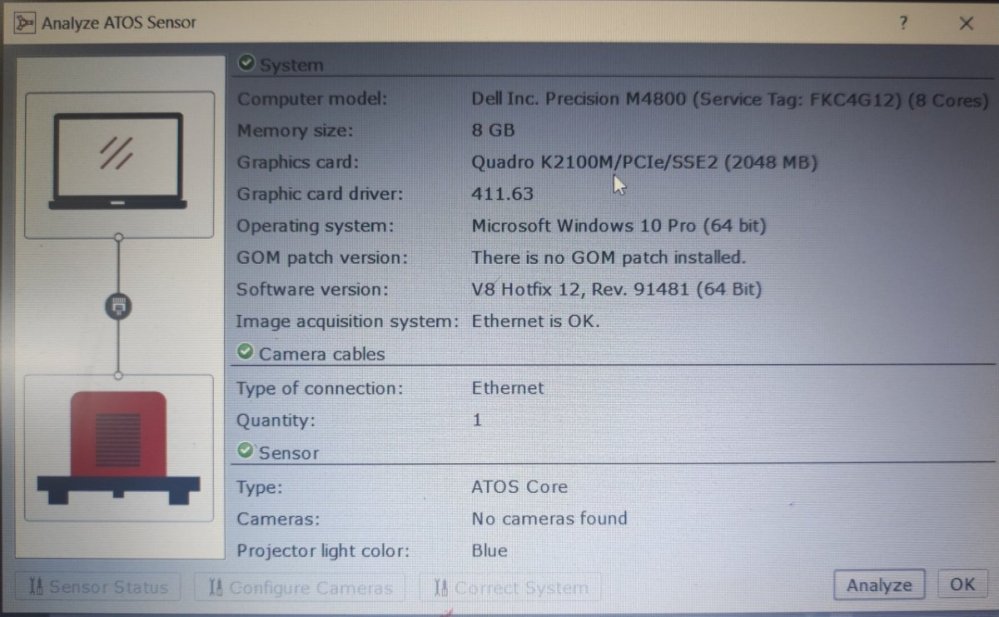This screenshot has width=999, height=617.
Task: Click the Analyze ATOS Sensor title bar icon
Action: (24, 23)
